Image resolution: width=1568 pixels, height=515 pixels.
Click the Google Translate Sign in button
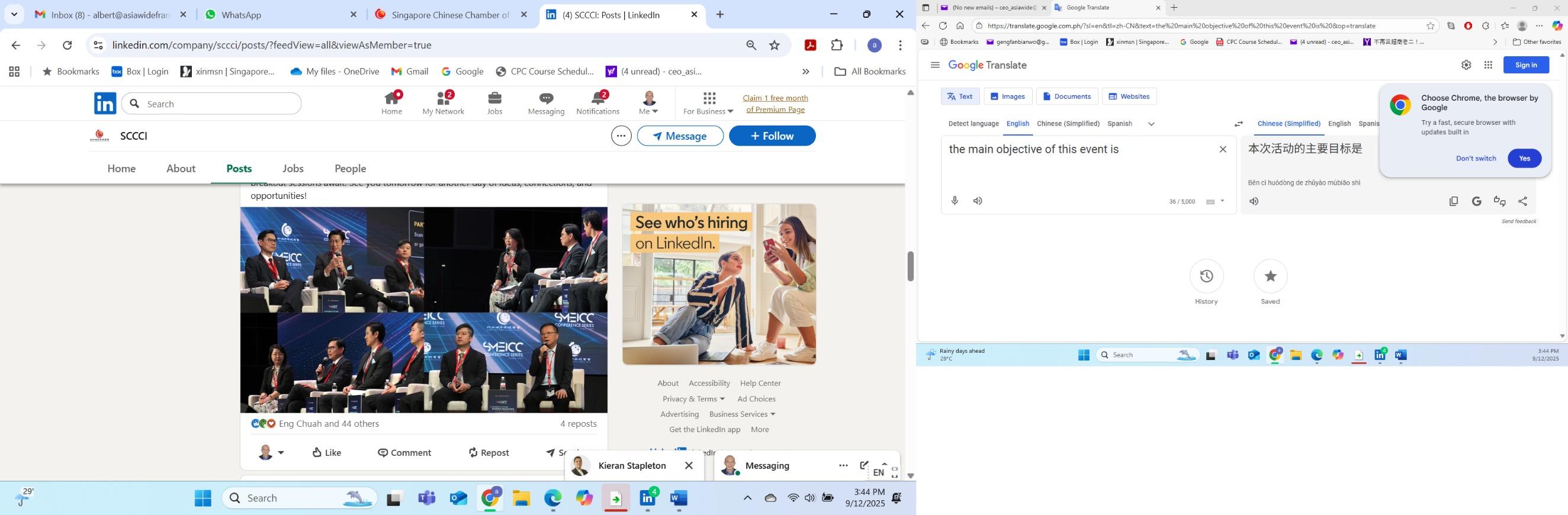tap(1525, 65)
